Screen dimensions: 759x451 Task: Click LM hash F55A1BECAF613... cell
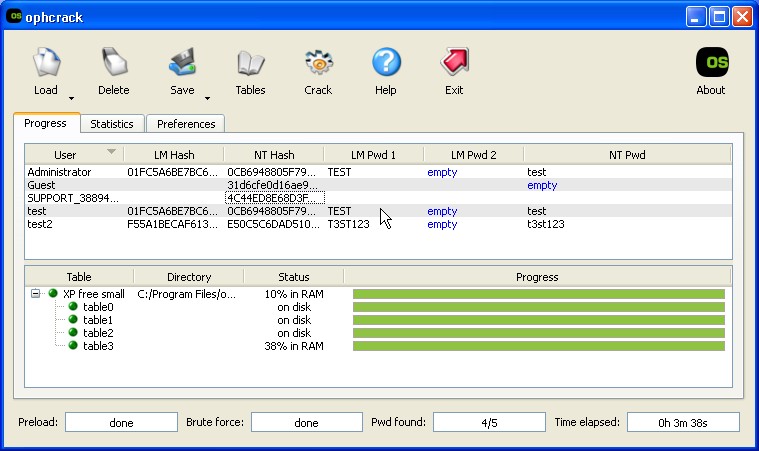(x=172, y=225)
